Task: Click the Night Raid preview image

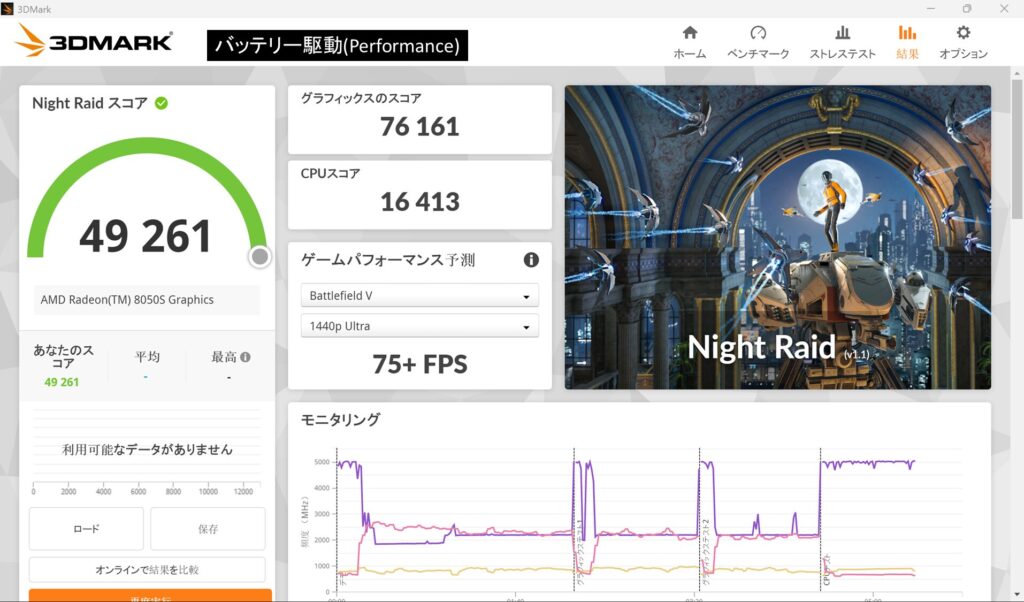Action: click(x=778, y=237)
